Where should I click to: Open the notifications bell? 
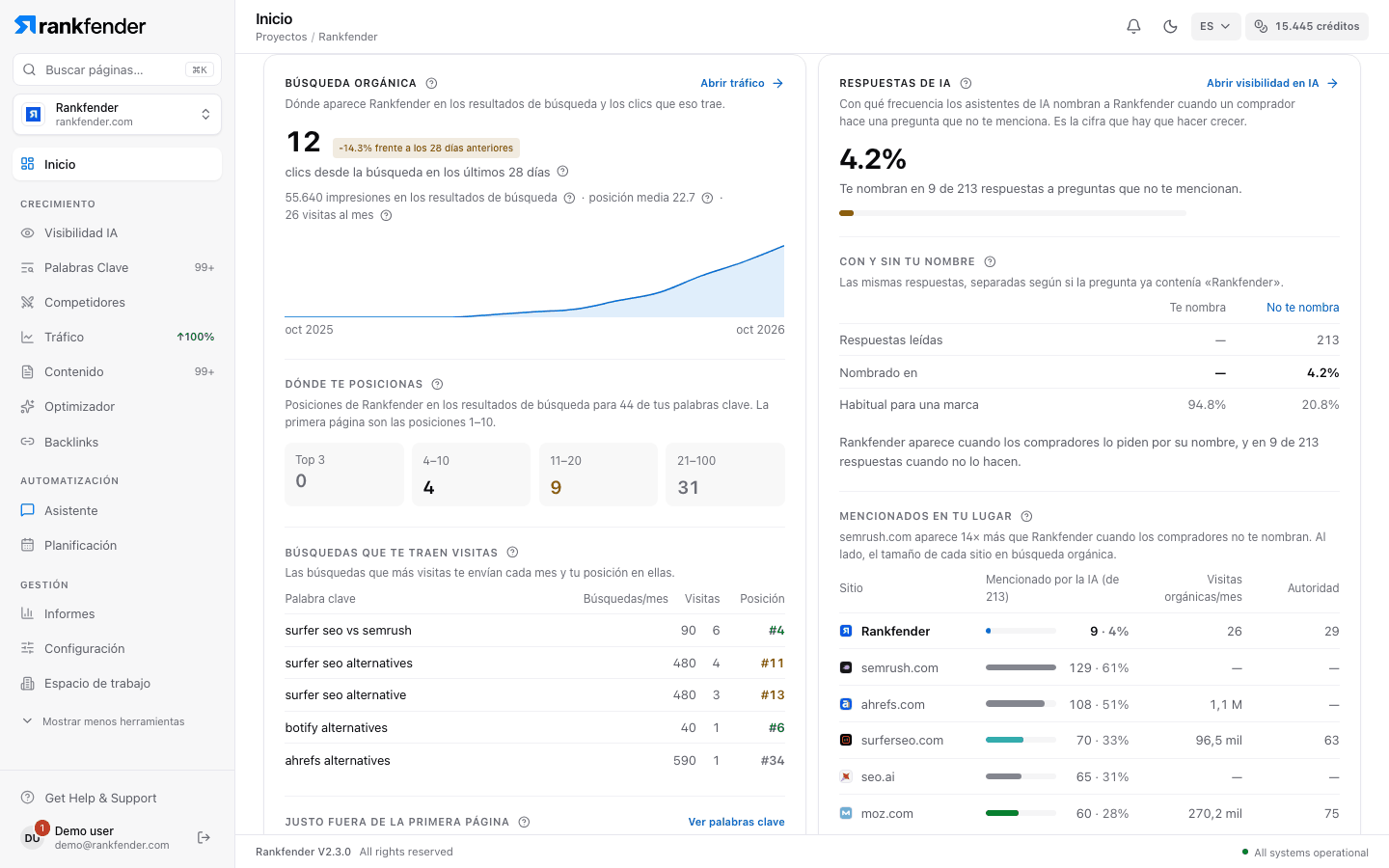(x=1133, y=26)
